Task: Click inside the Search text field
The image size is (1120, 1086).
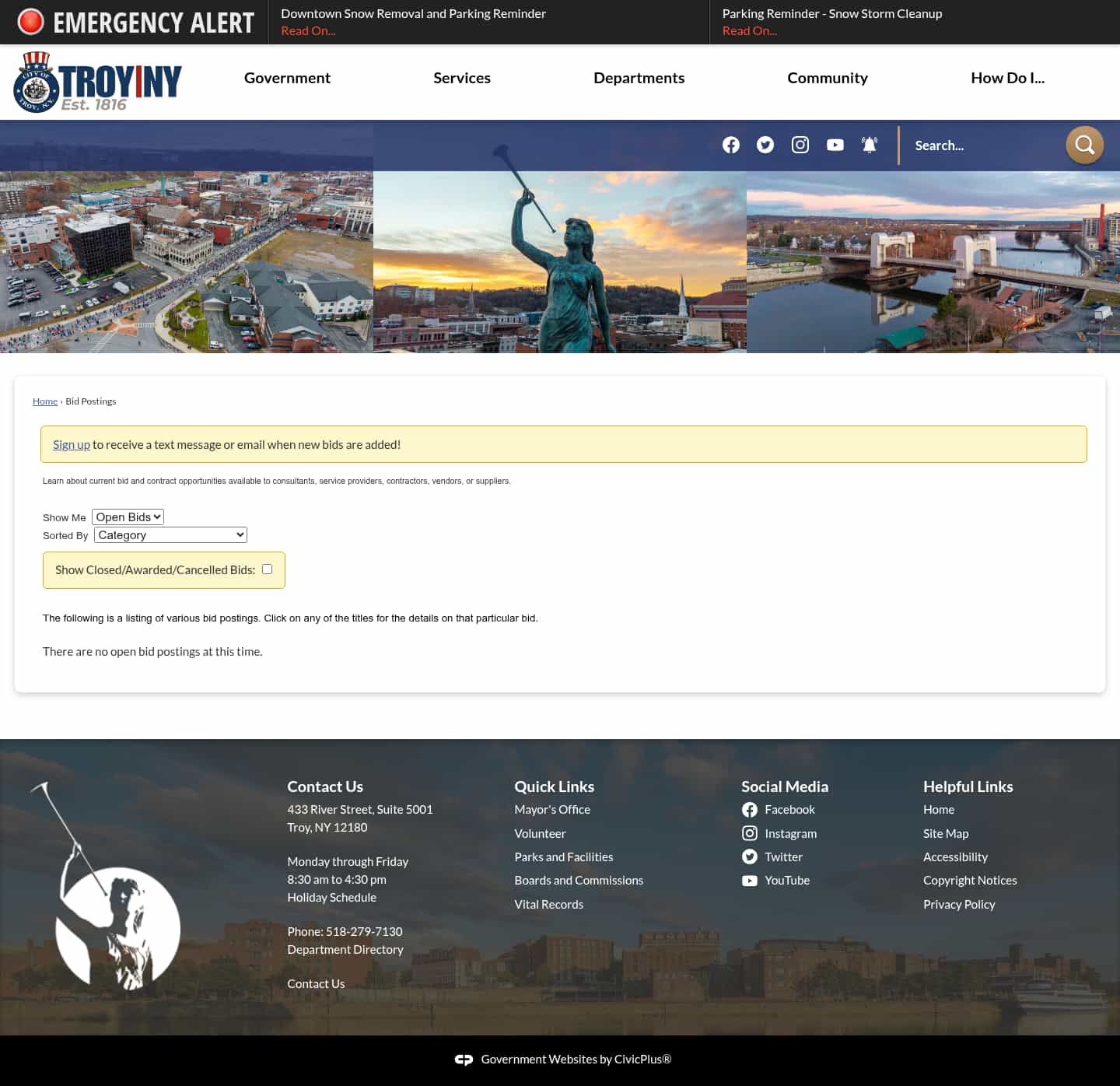Action: tap(980, 145)
